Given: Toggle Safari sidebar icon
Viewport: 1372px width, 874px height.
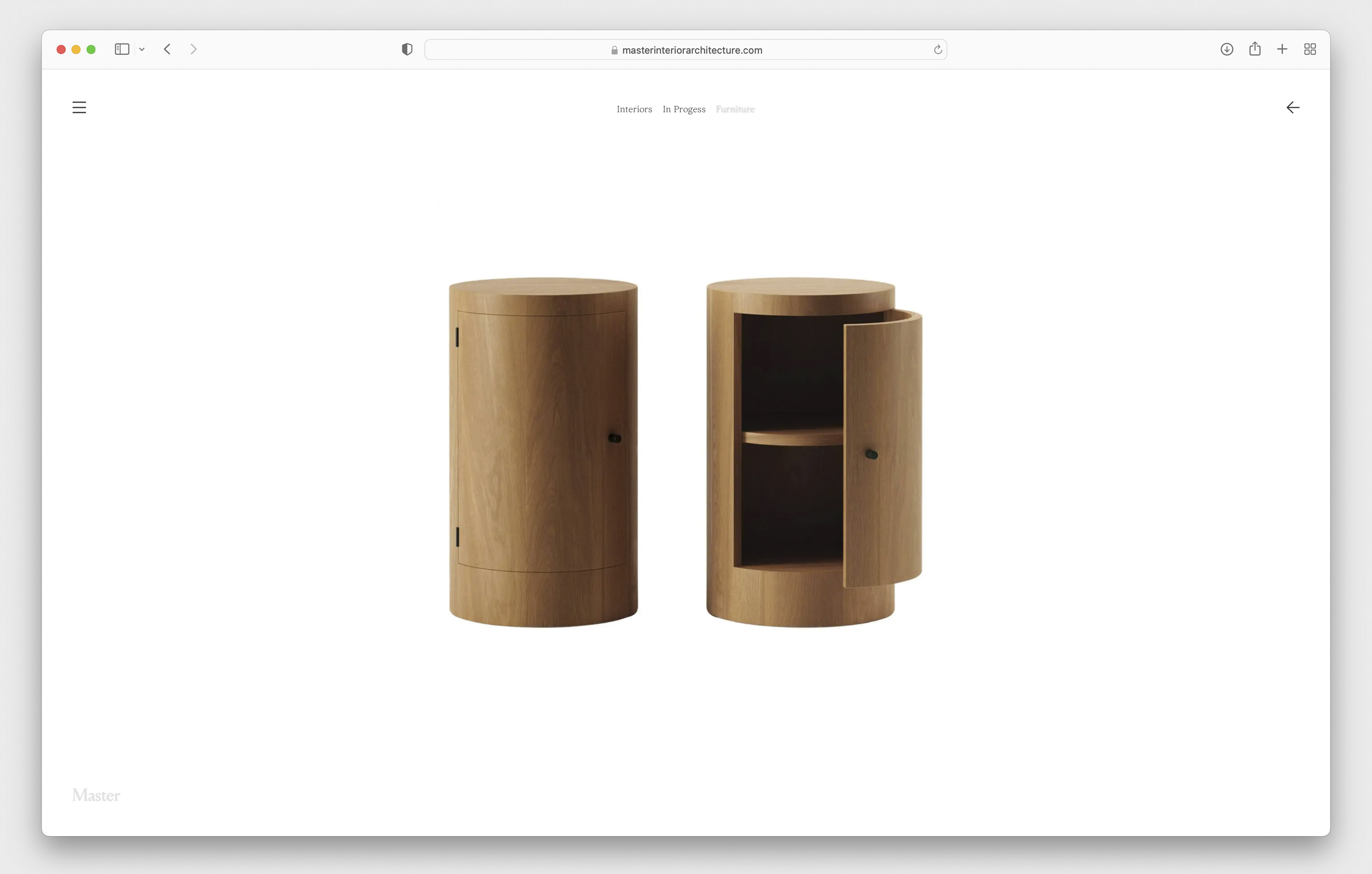Looking at the screenshot, I should (122, 49).
